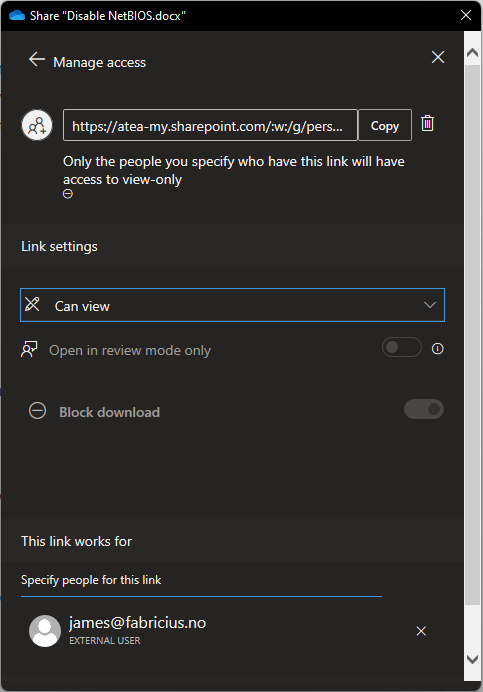This screenshot has height=692, width=483.
Task: Click the Block download circle icon
Action: (38, 410)
